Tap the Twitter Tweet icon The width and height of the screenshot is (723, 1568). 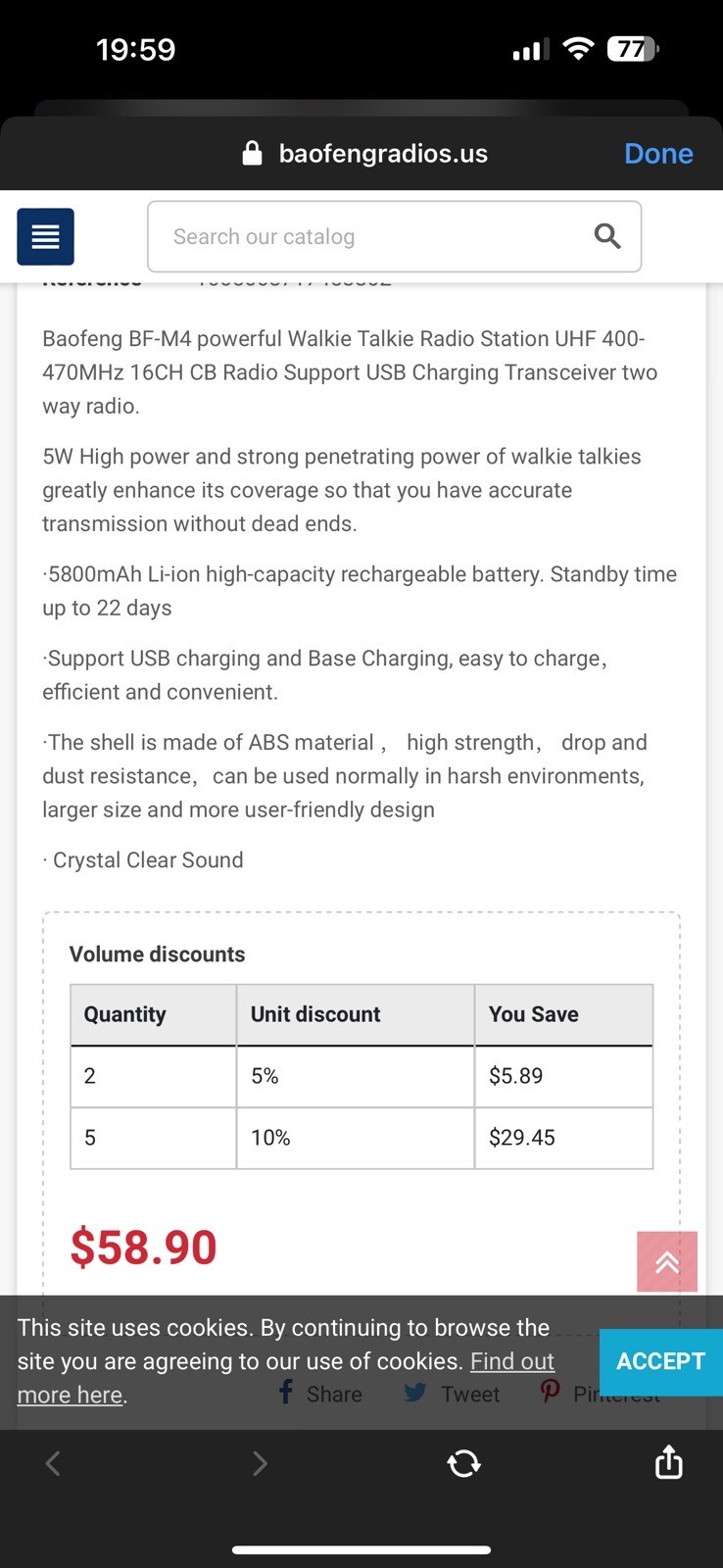coord(415,1393)
